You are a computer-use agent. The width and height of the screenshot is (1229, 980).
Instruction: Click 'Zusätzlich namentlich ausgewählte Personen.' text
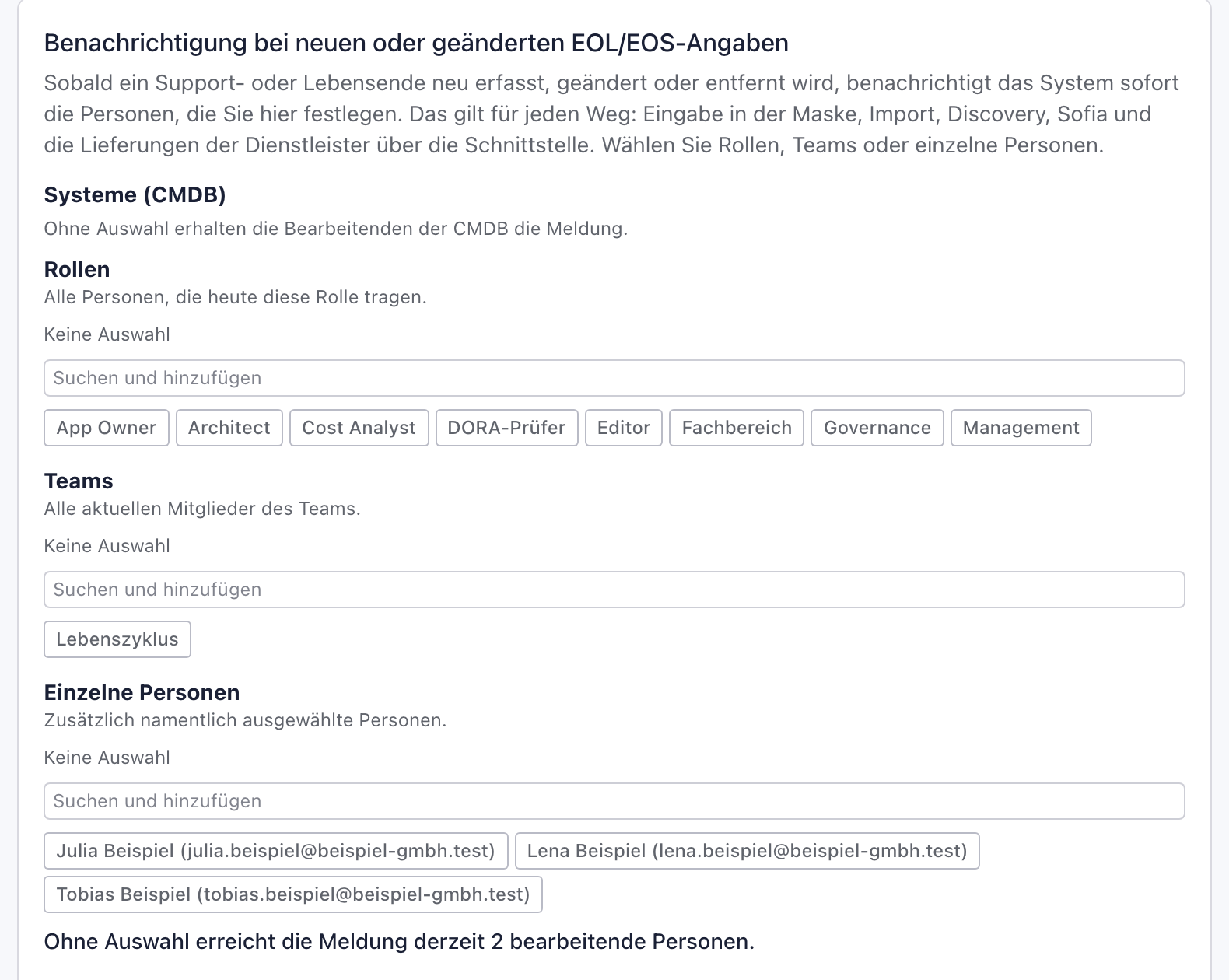(245, 720)
